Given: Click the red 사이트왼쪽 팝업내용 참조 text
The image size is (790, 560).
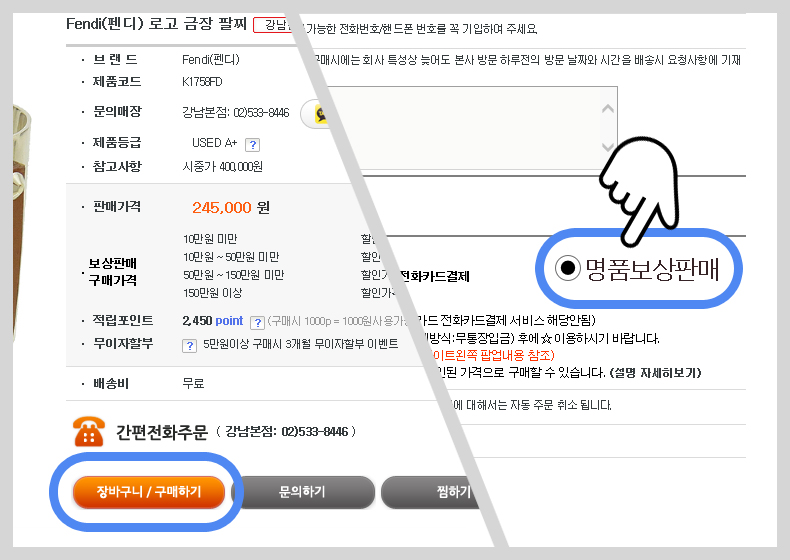Looking at the screenshot, I should coord(492,355).
